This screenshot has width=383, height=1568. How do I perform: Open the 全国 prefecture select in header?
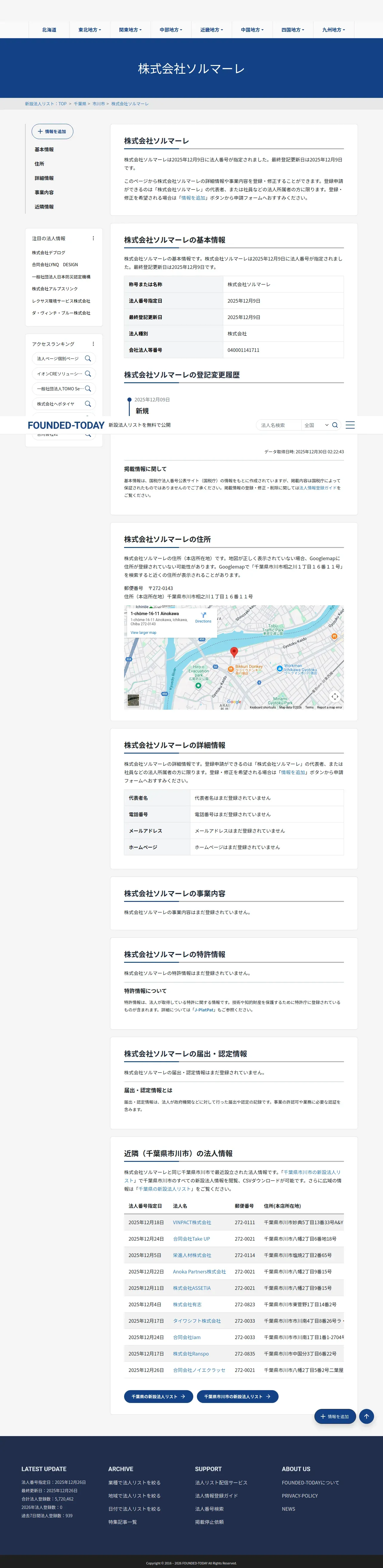(316, 425)
